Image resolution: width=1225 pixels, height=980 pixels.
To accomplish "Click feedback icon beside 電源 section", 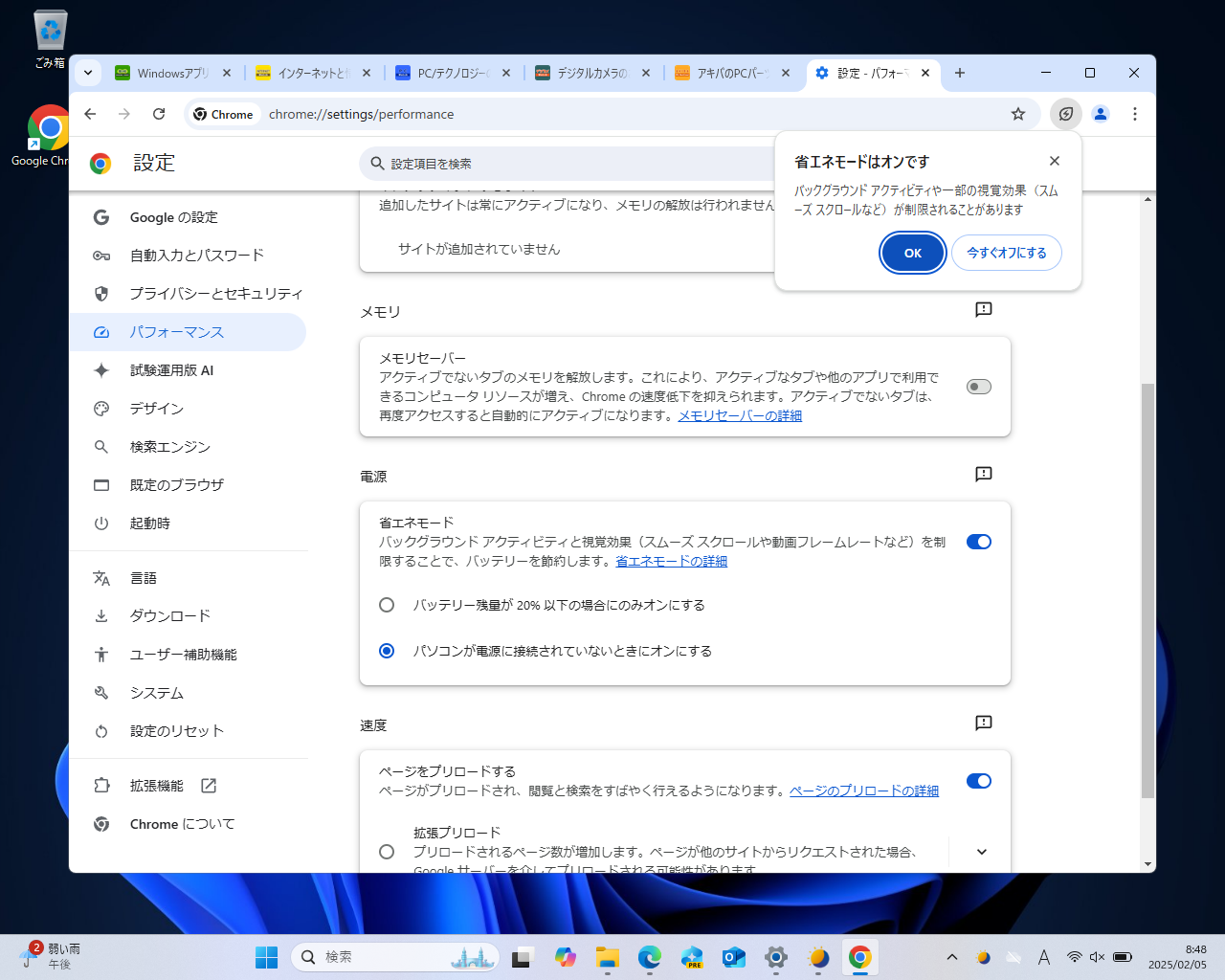I will [983, 474].
